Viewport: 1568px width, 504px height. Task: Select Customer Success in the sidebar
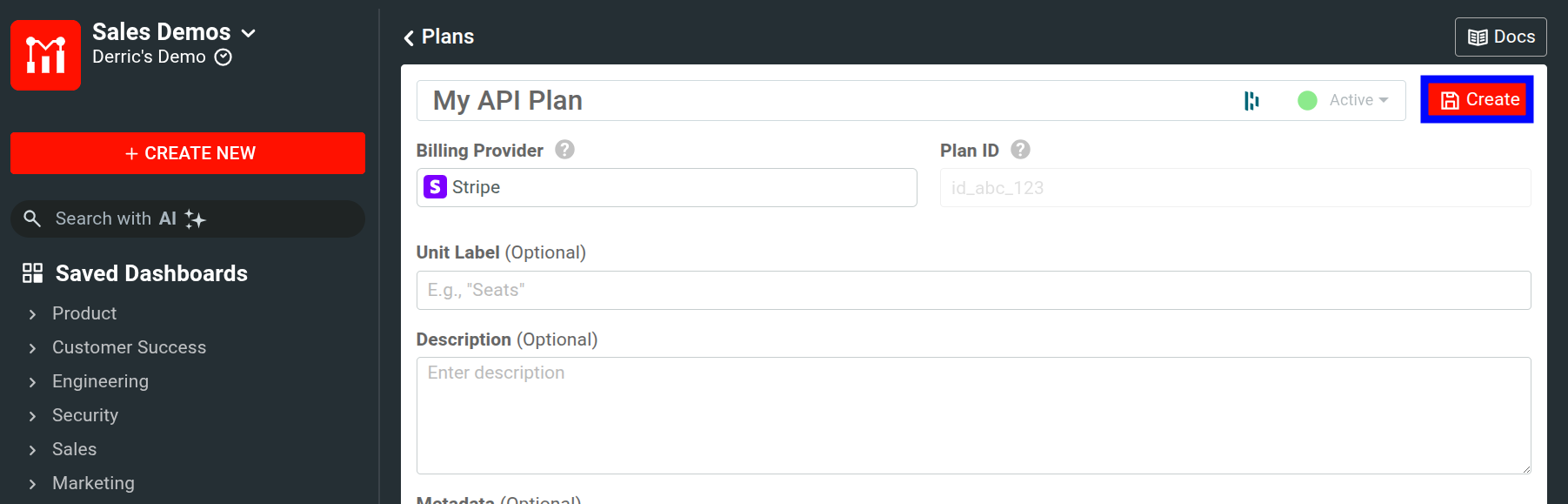click(x=129, y=347)
